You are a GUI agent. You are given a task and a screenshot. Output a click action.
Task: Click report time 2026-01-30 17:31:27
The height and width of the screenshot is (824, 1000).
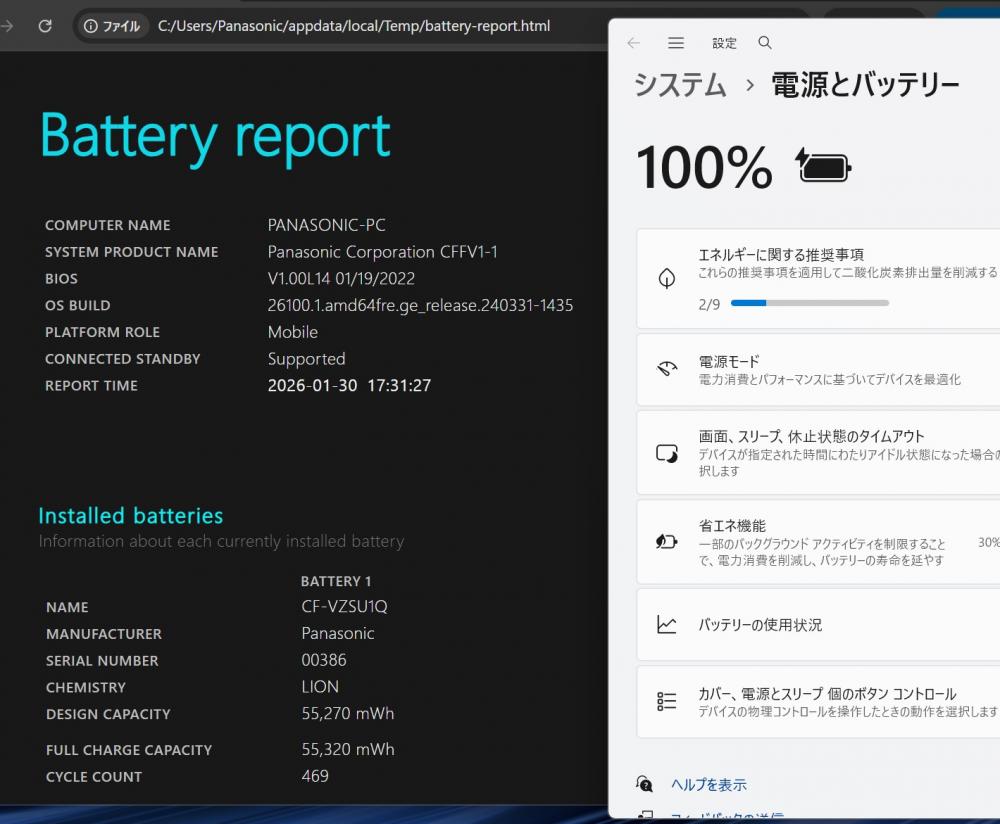pos(349,386)
